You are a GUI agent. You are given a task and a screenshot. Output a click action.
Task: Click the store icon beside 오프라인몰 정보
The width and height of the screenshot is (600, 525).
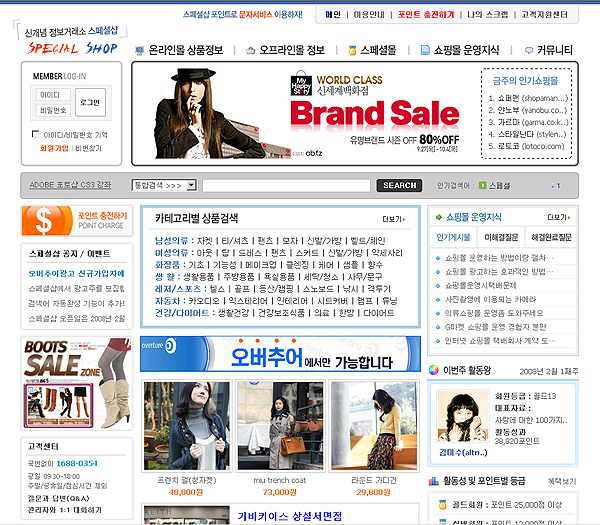coord(250,50)
